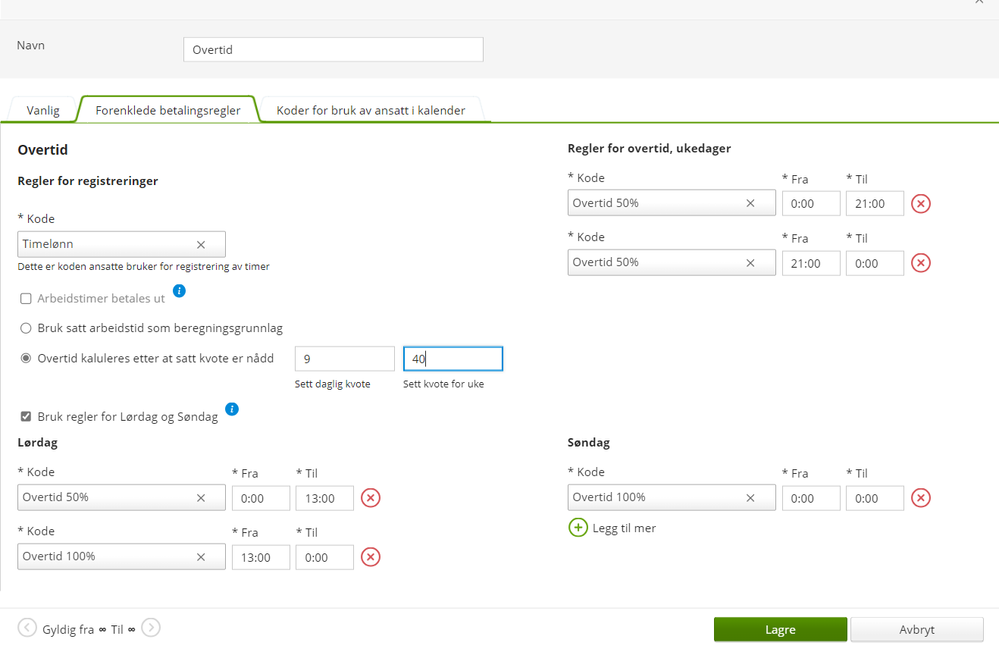Image resolution: width=999 pixels, height=649 pixels.
Task: Delete the Søndag Overtid 100% rule
Action: (921, 498)
